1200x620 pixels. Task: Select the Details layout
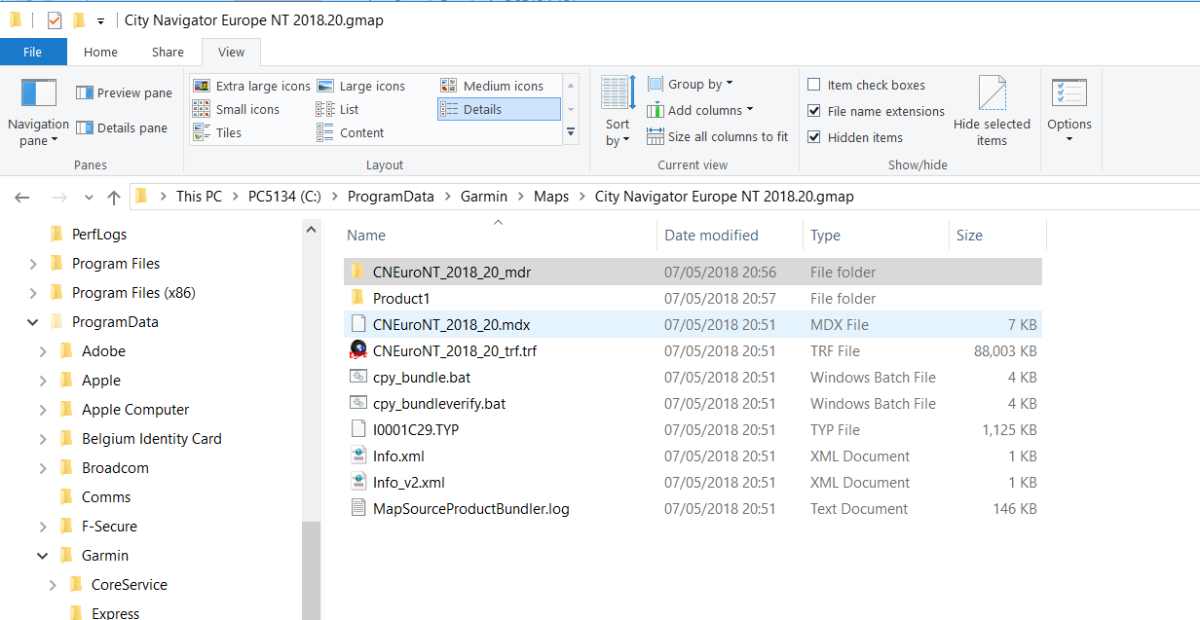tap(499, 109)
